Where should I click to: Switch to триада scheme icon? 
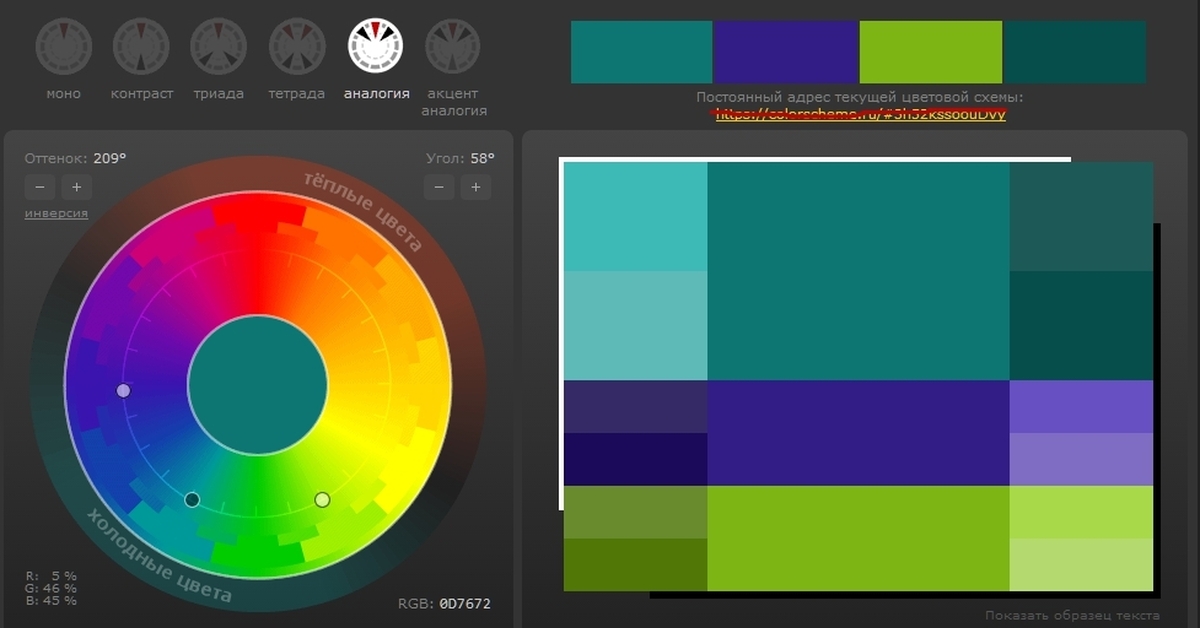point(219,46)
